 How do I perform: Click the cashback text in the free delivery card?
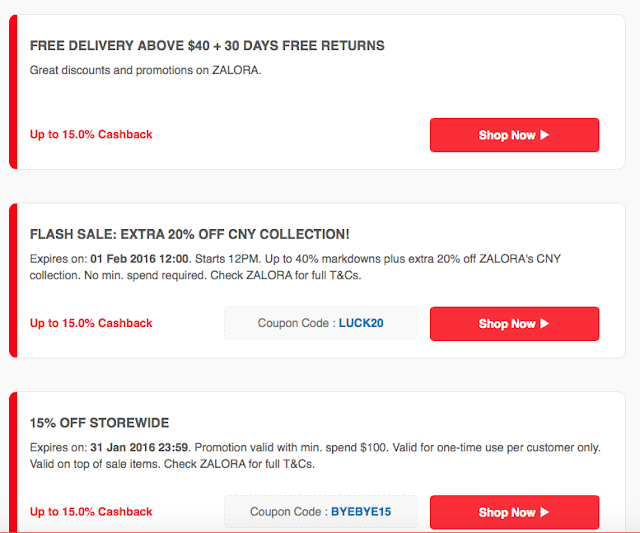[91, 134]
